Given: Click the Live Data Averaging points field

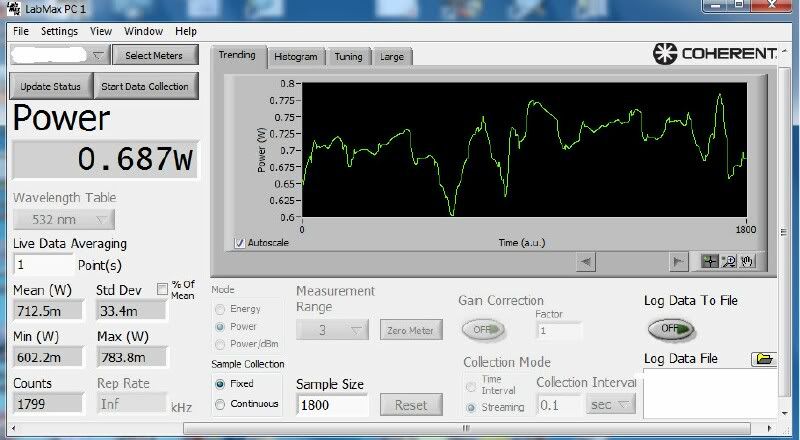Looking at the screenshot, I should [44, 264].
